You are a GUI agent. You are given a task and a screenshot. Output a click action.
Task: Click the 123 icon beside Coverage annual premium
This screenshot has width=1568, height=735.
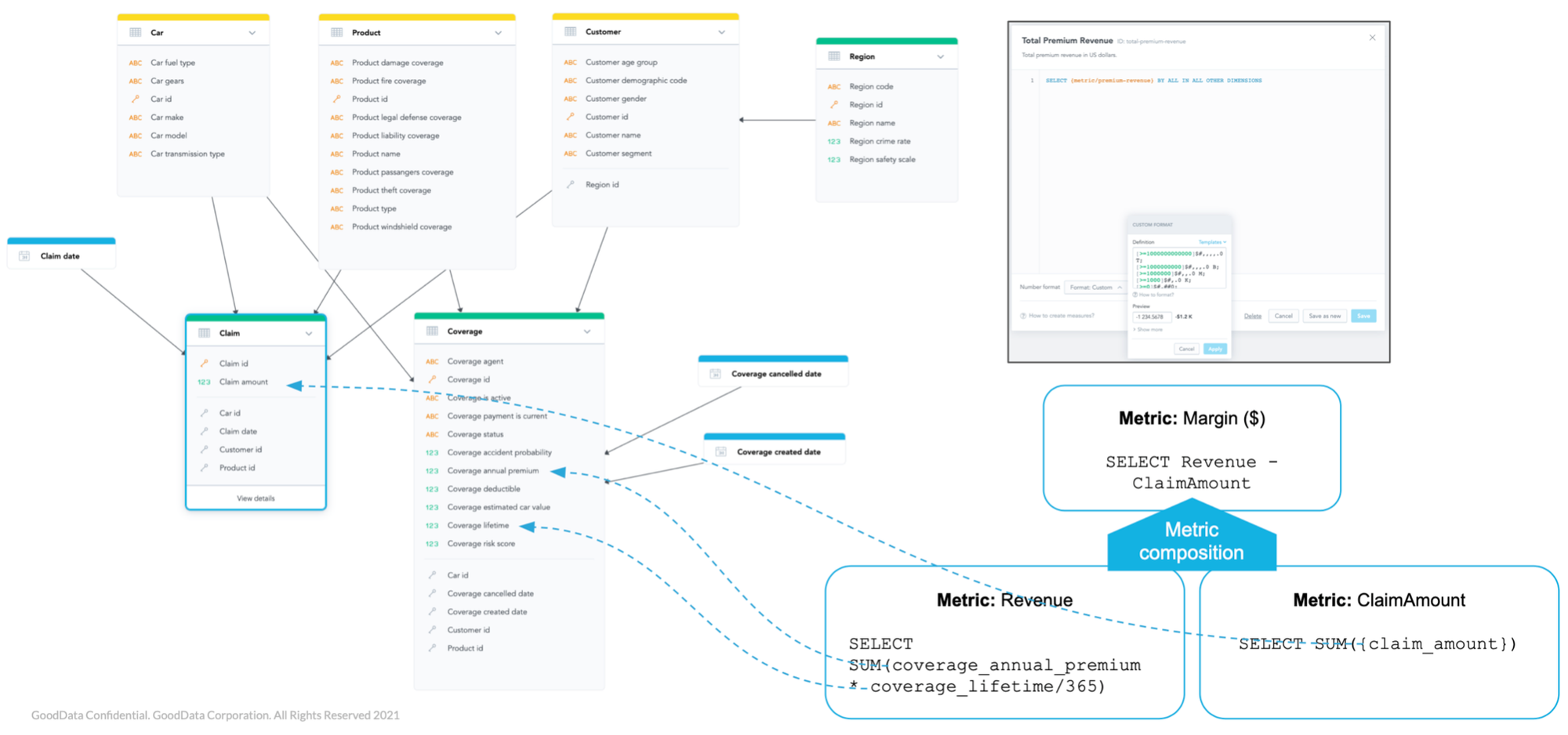tap(434, 470)
